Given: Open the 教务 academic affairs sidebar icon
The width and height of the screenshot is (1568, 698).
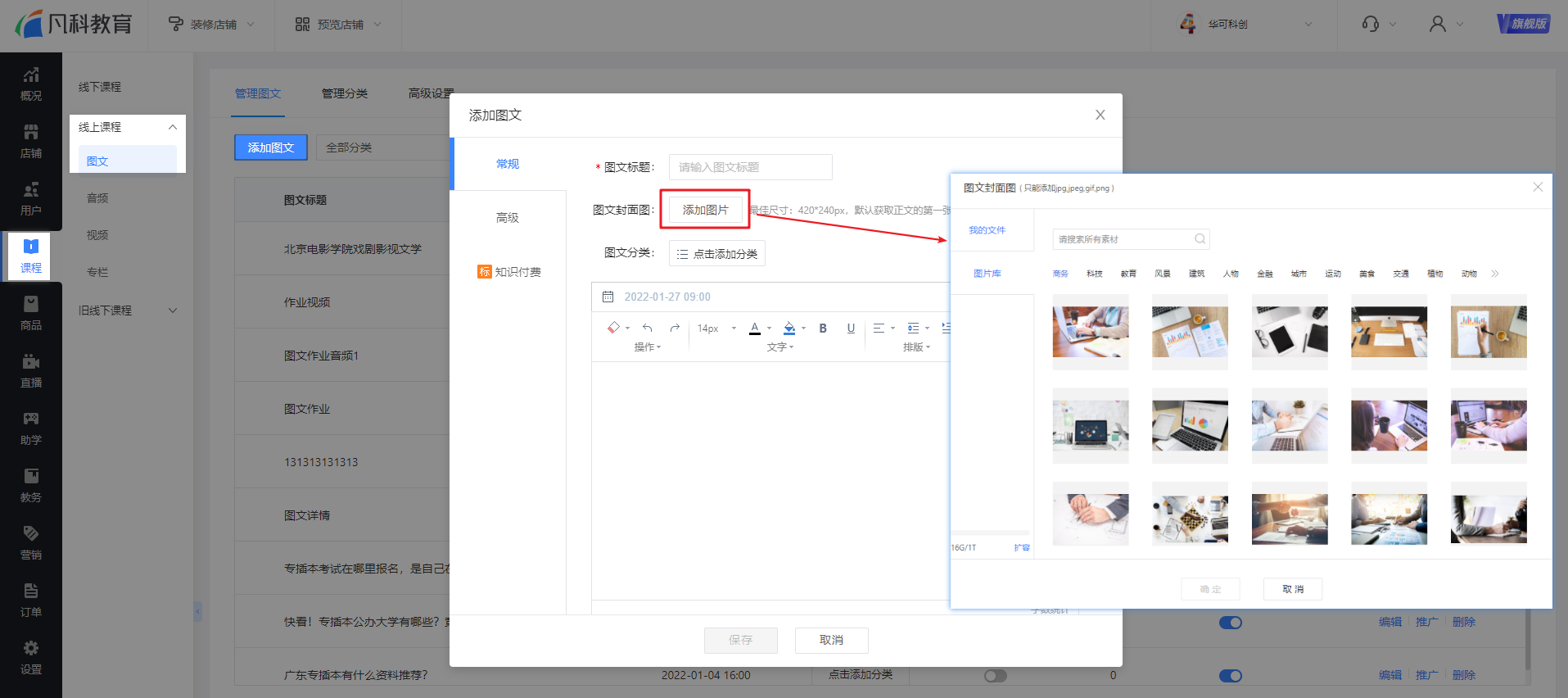Looking at the screenshot, I should [31, 486].
